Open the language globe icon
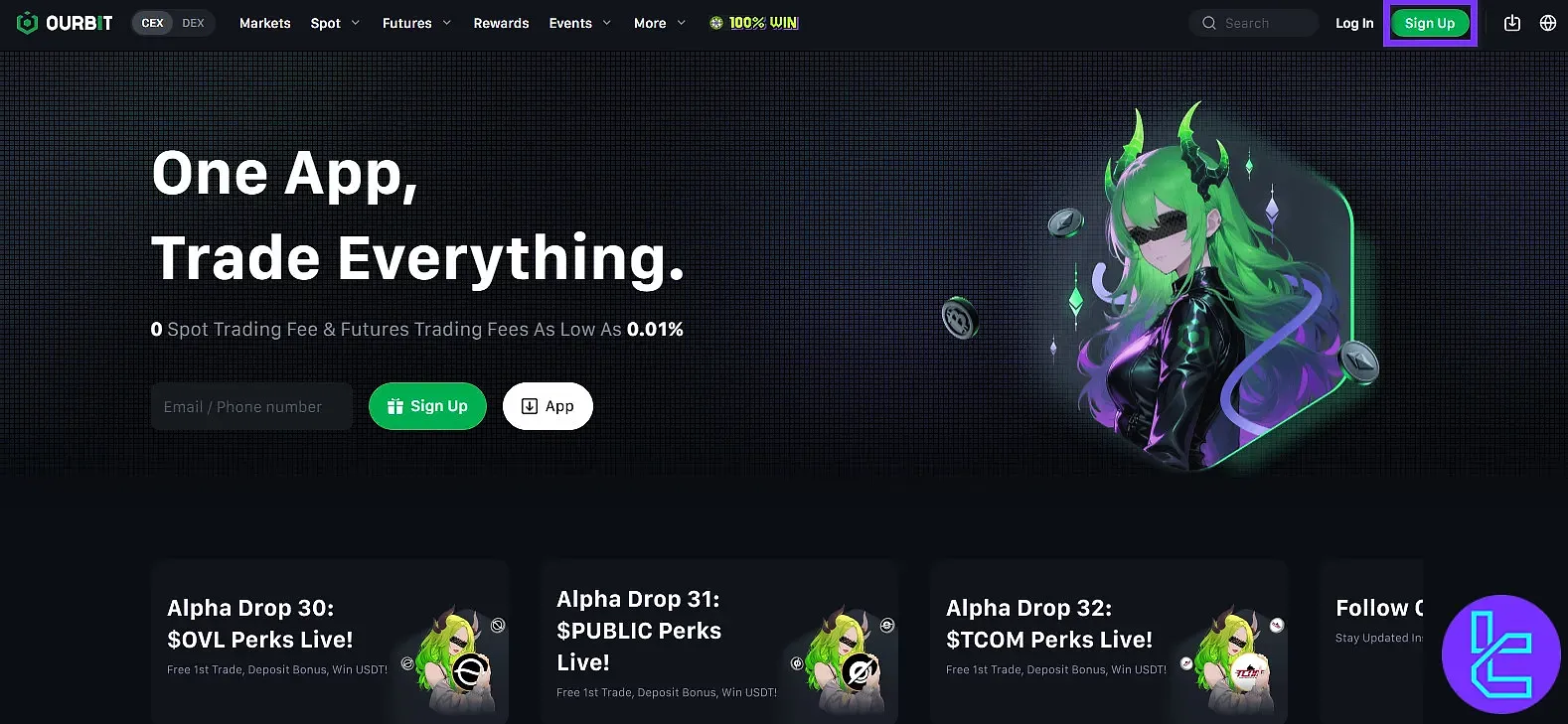The image size is (1568, 724). point(1548,23)
